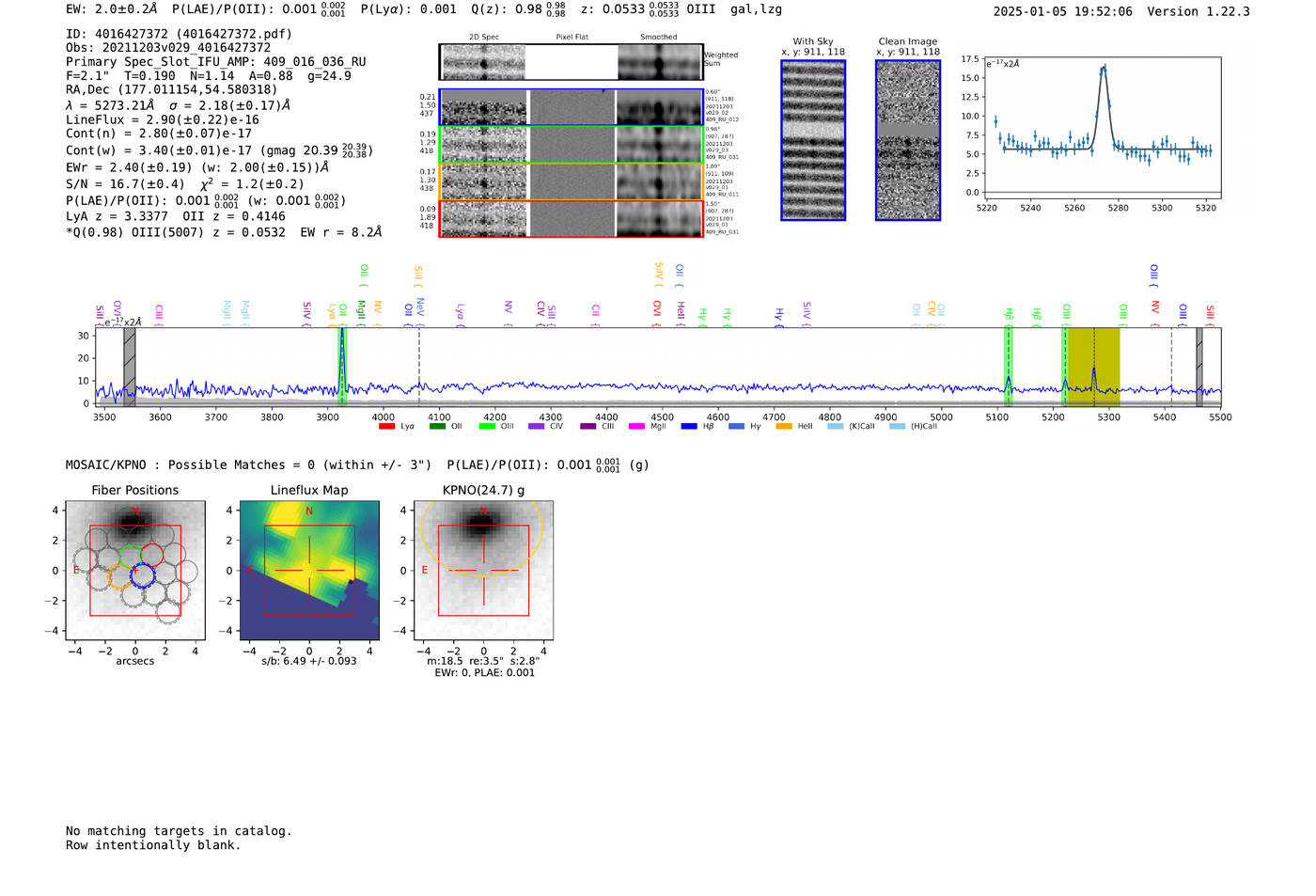Click 'No matching targets in catalog.' message
1316x896 pixels.
pos(179,831)
